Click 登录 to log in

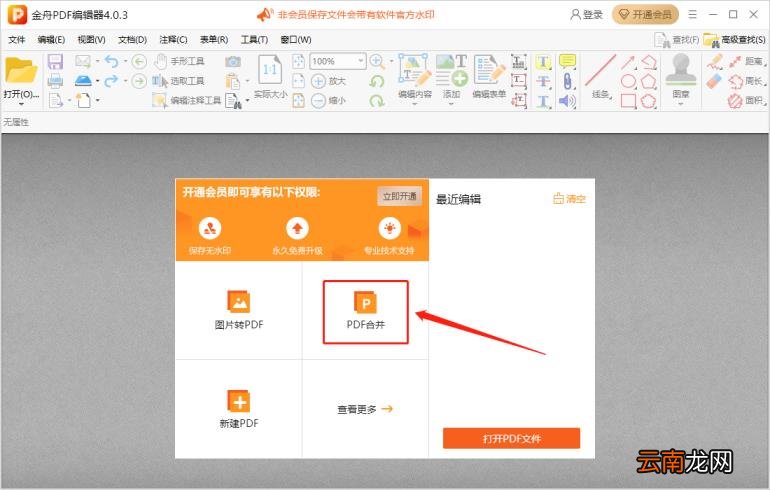[x=586, y=15]
